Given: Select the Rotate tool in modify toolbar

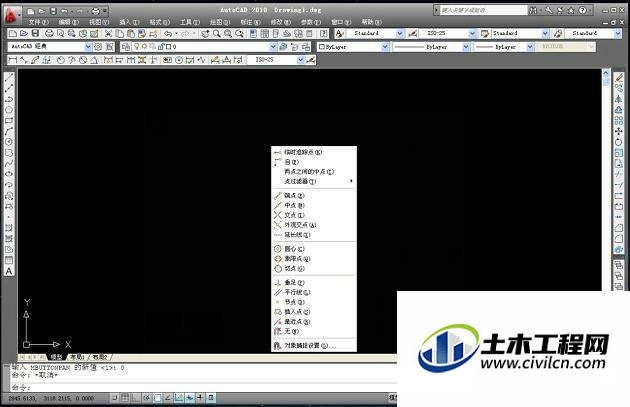Looking at the screenshot, I should click(x=619, y=142).
